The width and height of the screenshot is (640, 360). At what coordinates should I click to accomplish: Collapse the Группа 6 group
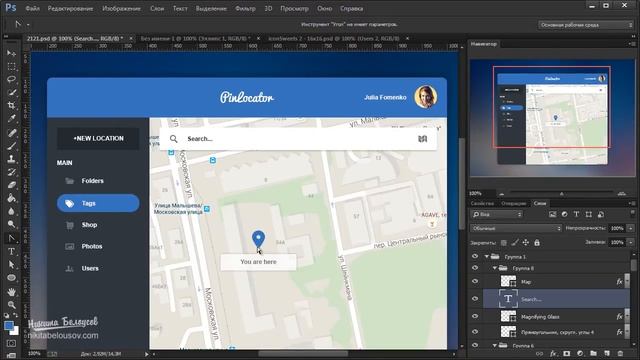tap(494, 346)
